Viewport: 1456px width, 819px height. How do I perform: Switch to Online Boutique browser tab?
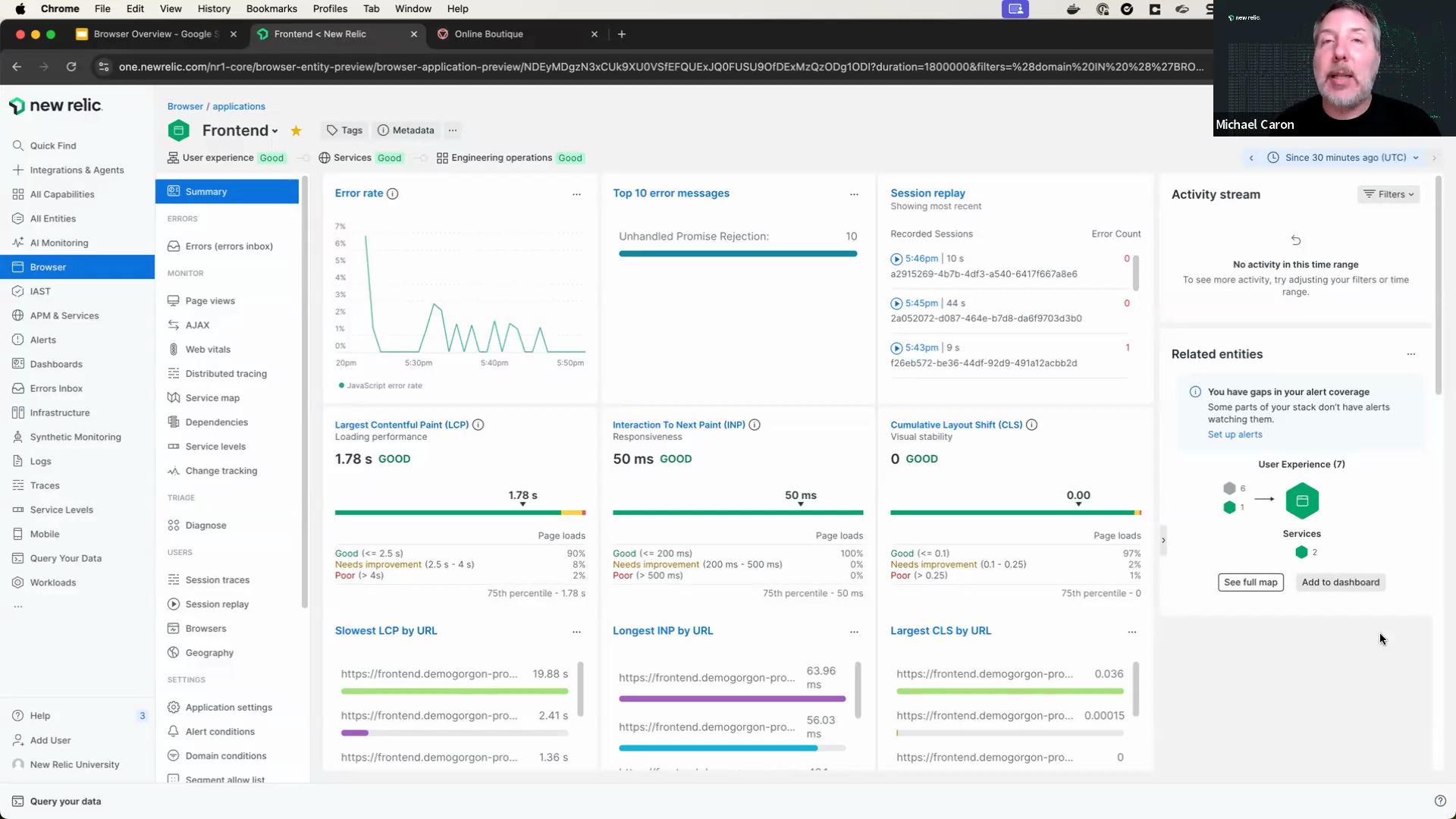[518, 34]
